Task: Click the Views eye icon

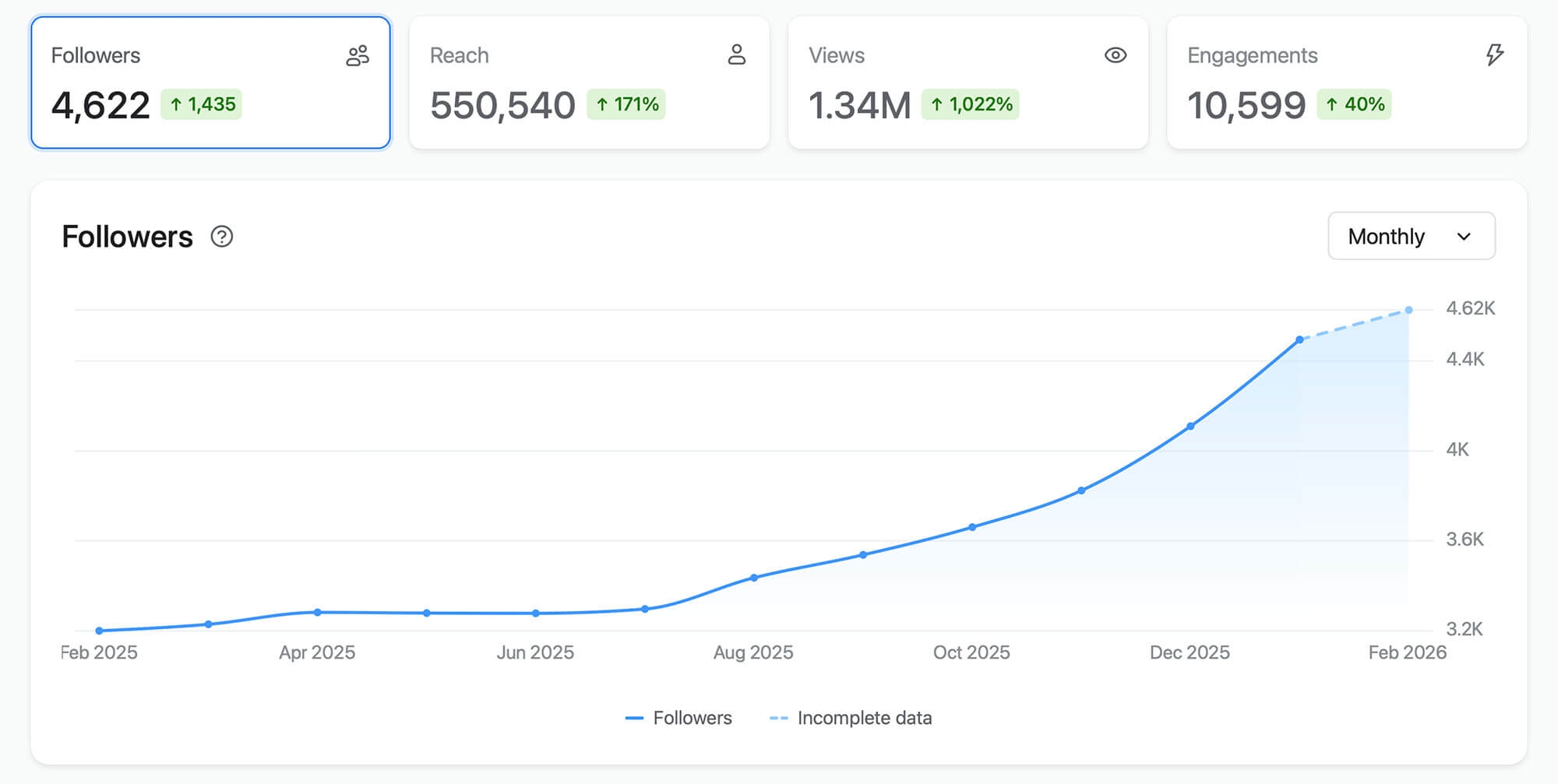Action: tap(1115, 55)
